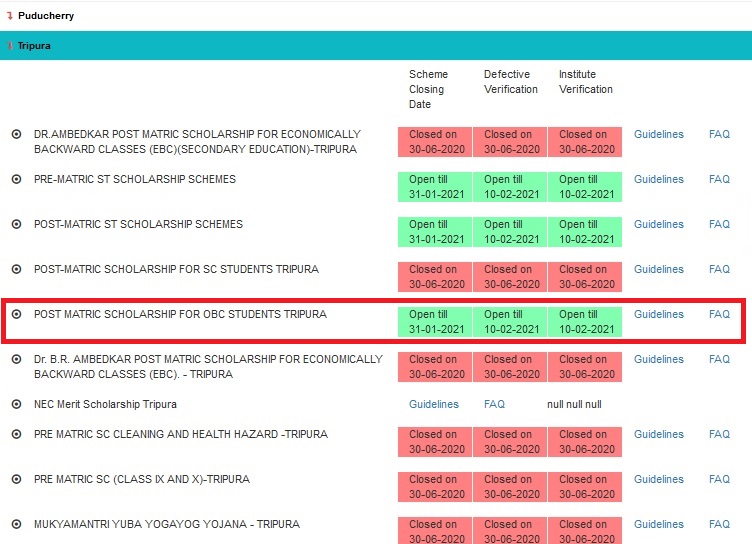Click Post-Matric SC scheme closing Closed on 30-06-2020

(x=435, y=277)
